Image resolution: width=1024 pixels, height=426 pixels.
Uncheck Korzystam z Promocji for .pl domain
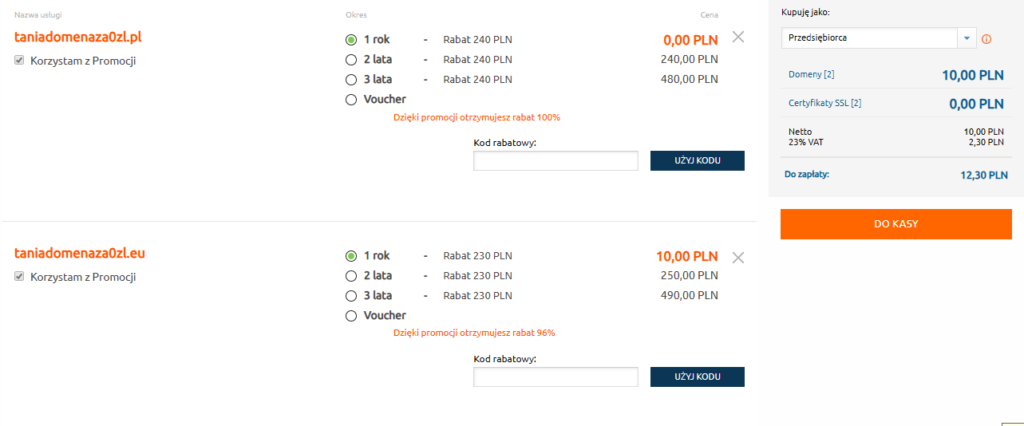coord(20,61)
